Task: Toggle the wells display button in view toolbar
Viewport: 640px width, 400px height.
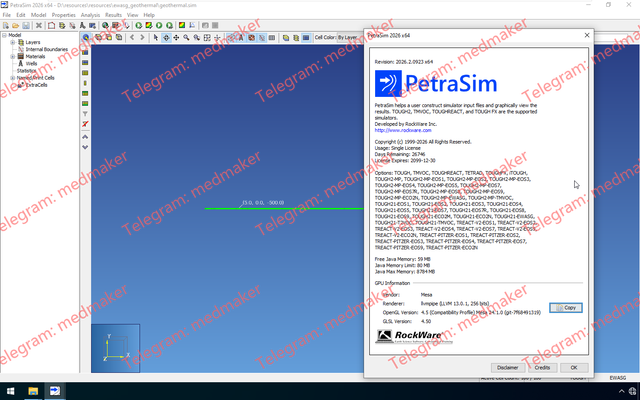Action: (x=241, y=38)
